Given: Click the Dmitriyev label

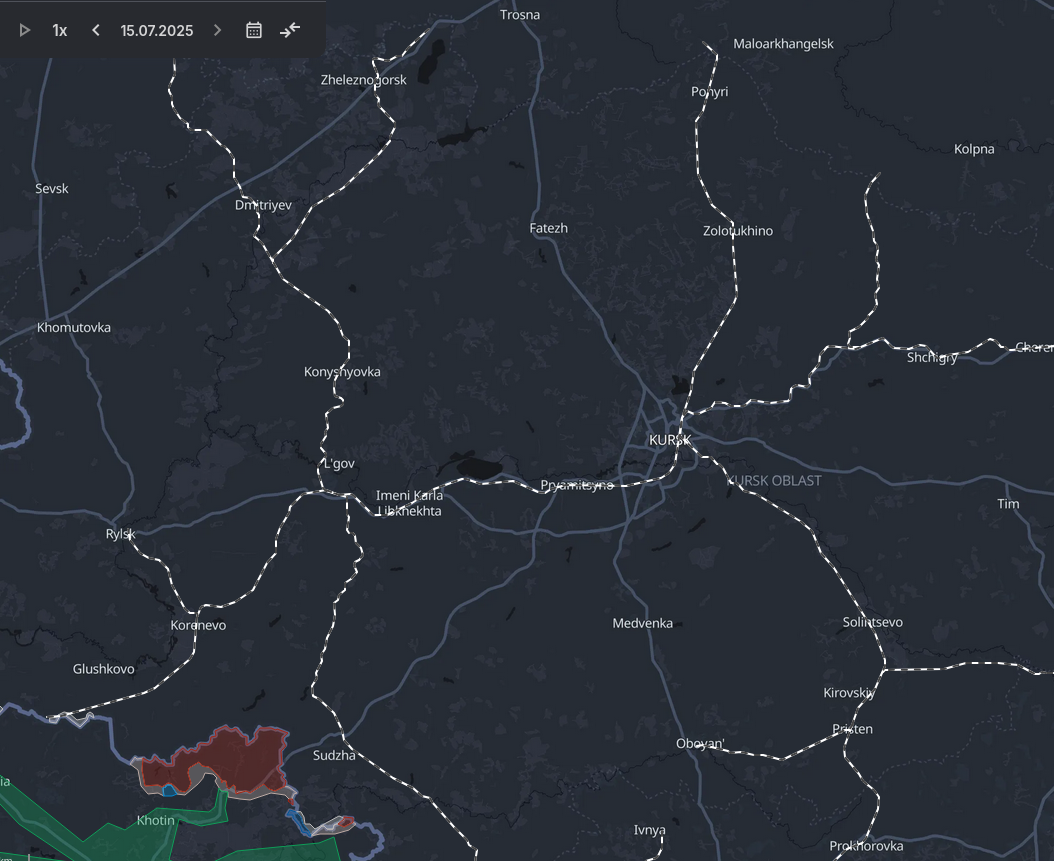Looking at the screenshot, I should pos(264,205).
